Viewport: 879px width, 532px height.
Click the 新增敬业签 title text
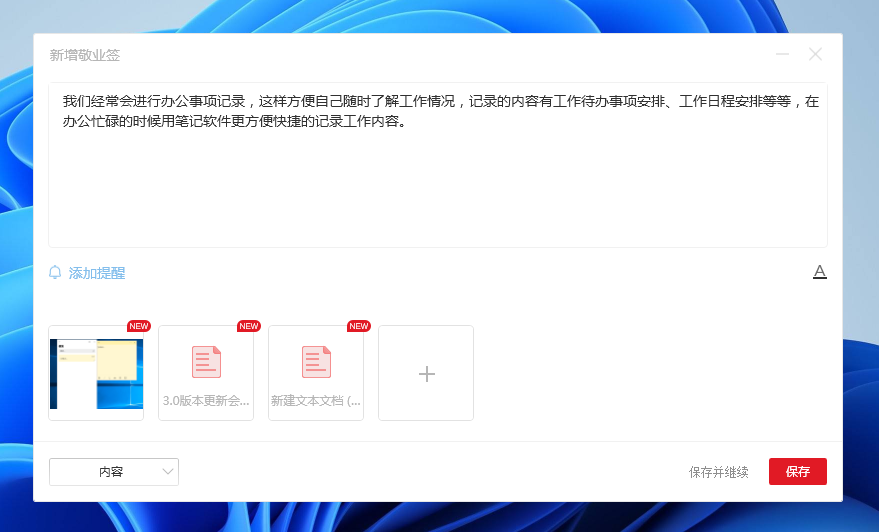(x=85, y=55)
